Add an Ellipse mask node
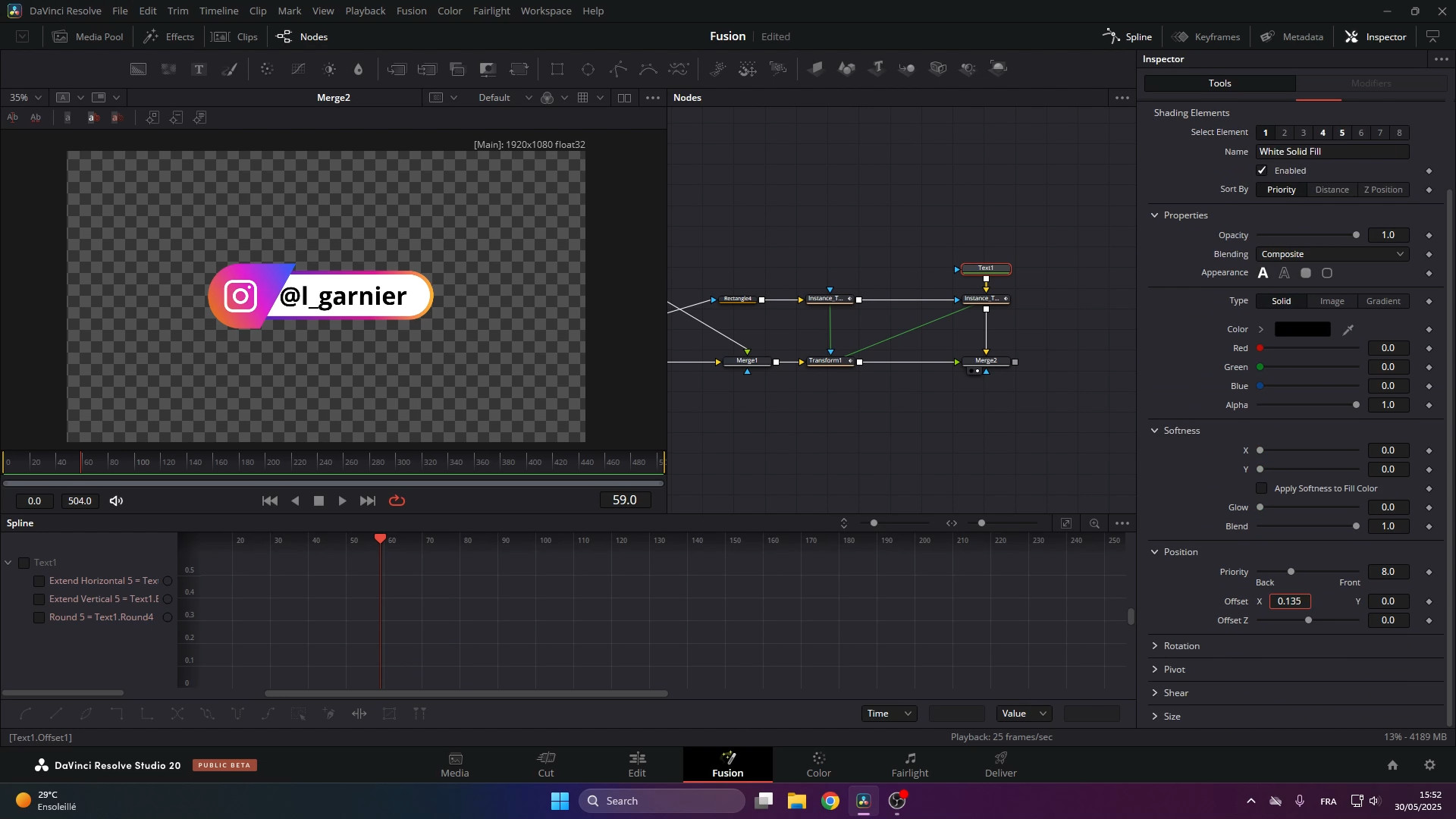The width and height of the screenshot is (1456, 819). point(588,69)
